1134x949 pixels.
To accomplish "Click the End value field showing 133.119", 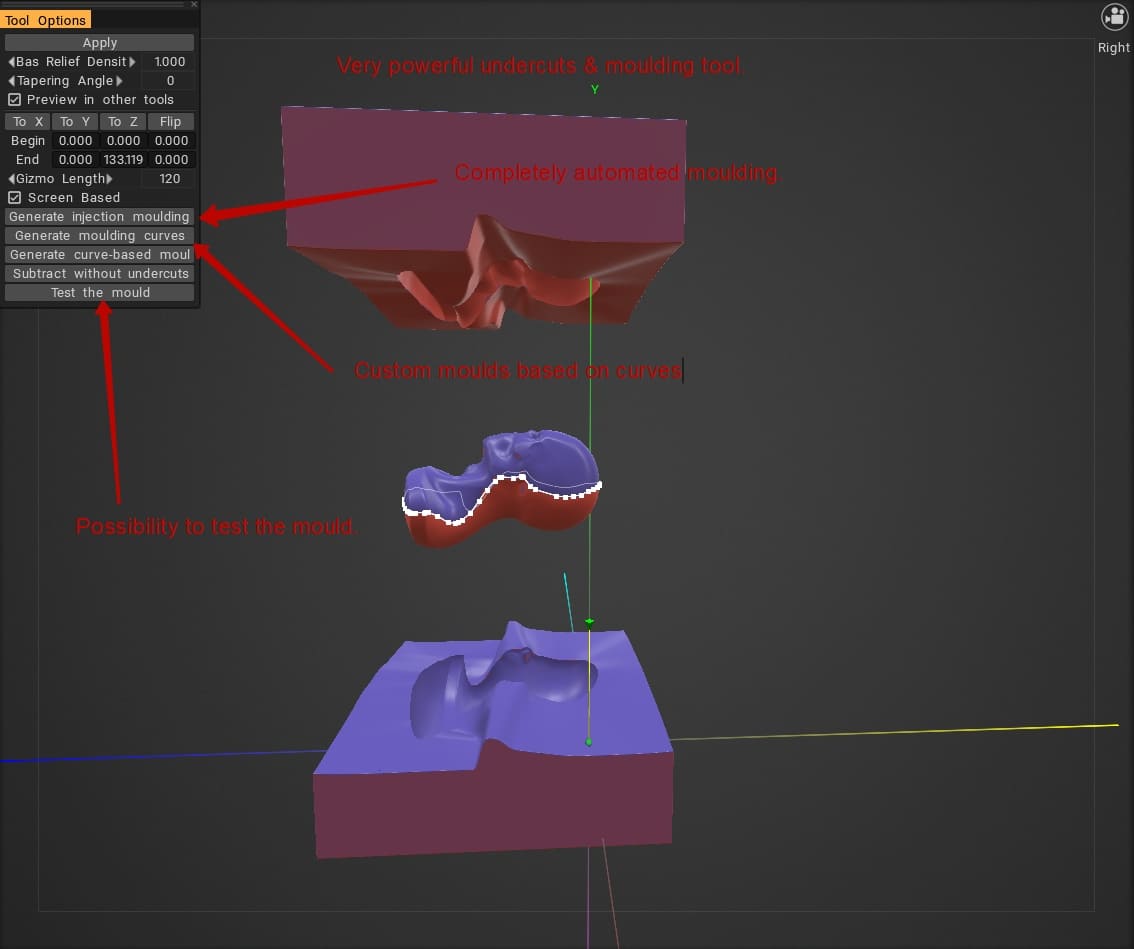I will click(x=122, y=159).
